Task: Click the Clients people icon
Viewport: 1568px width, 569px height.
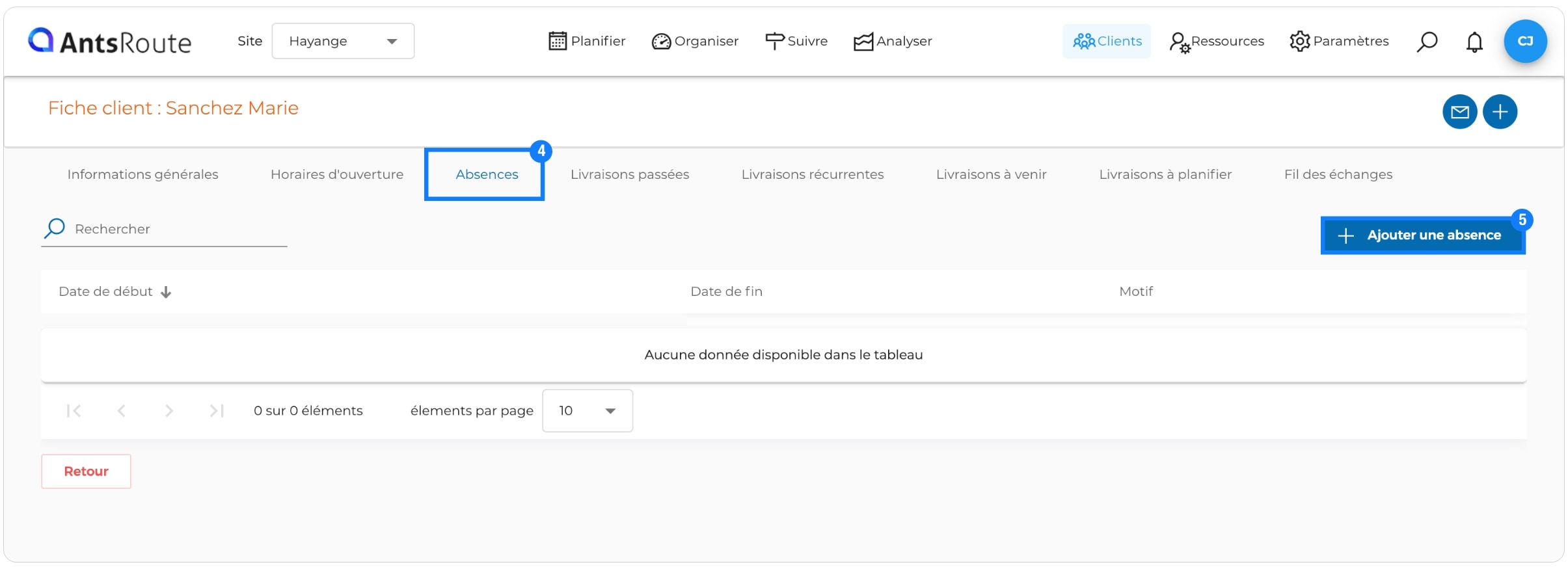Action: coord(1084,41)
